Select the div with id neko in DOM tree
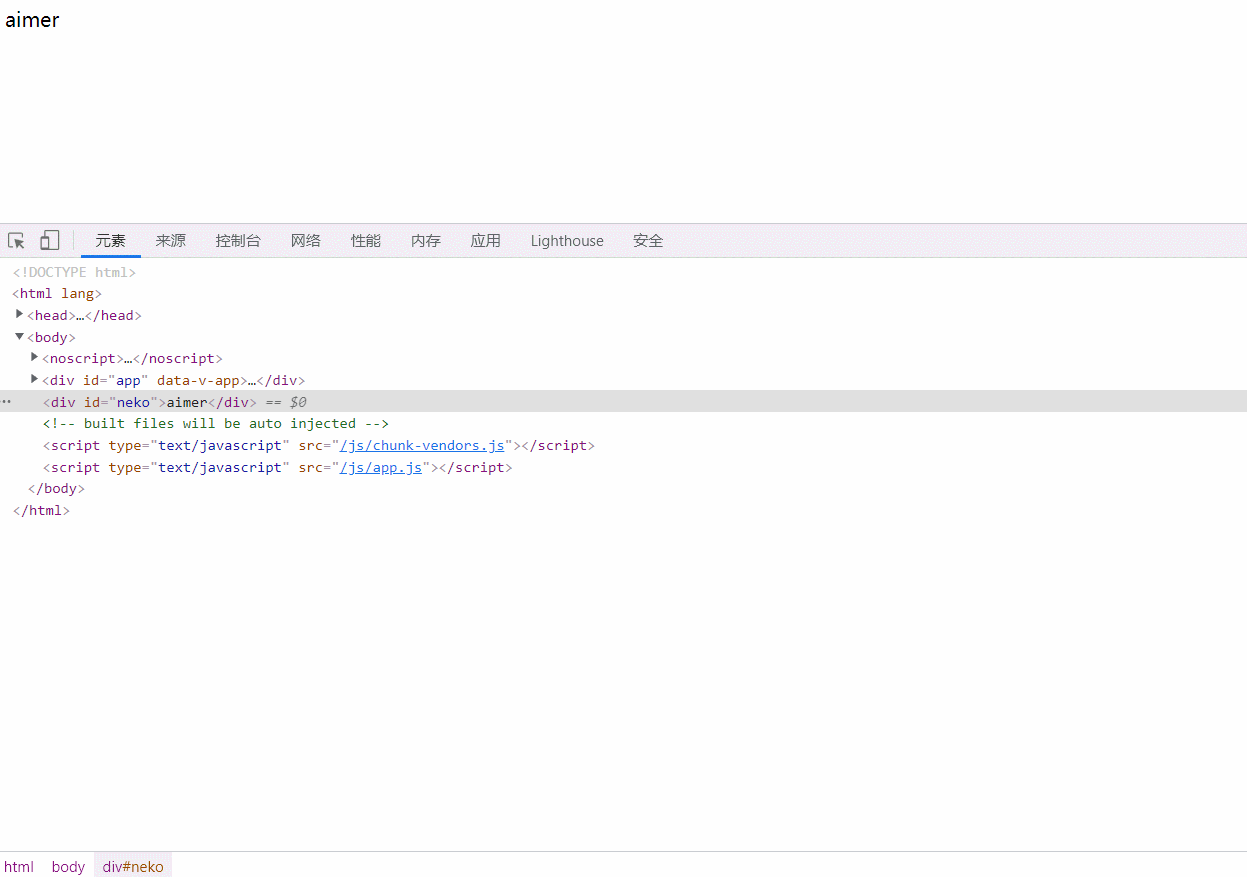The height and width of the screenshot is (877, 1247). 130,401
